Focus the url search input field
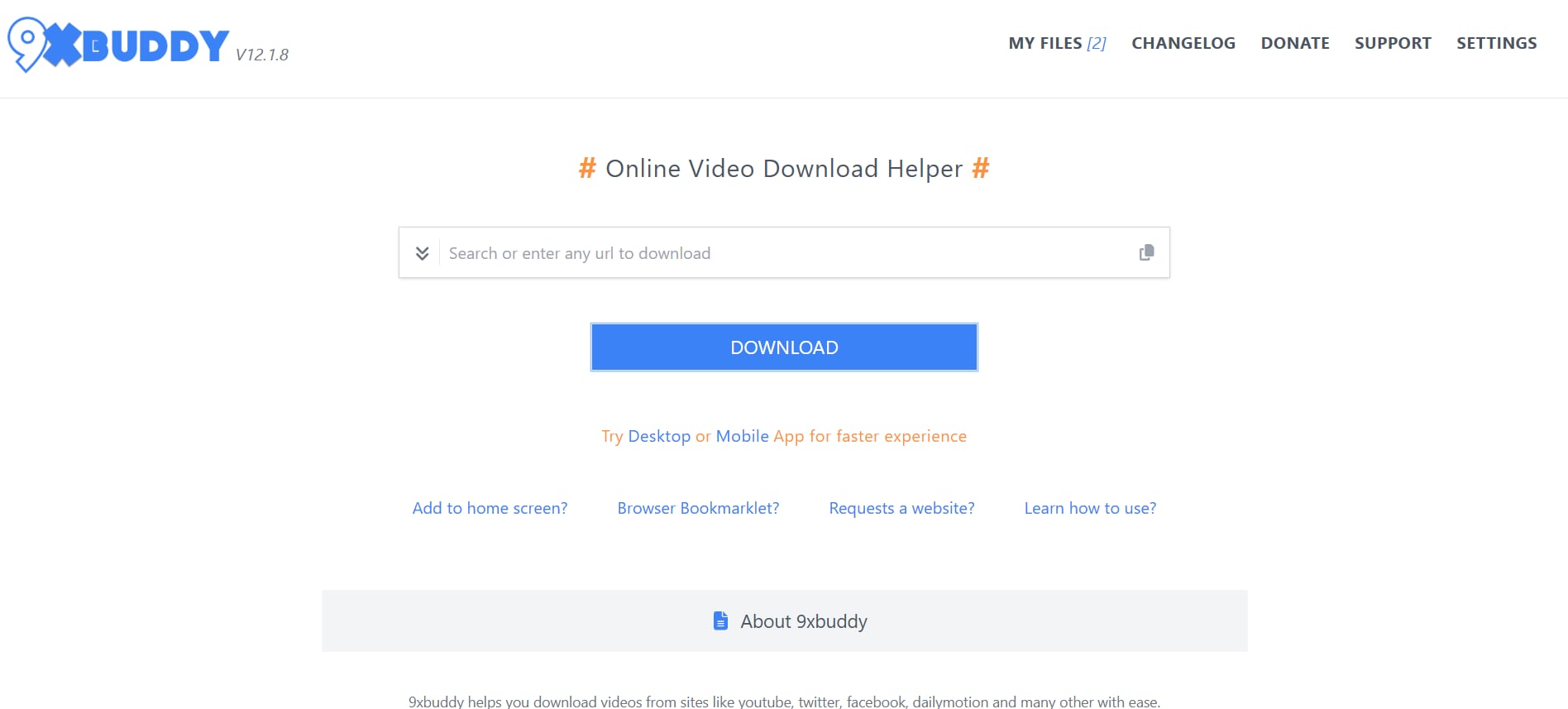This screenshot has width=1568, height=709. click(x=786, y=253)
